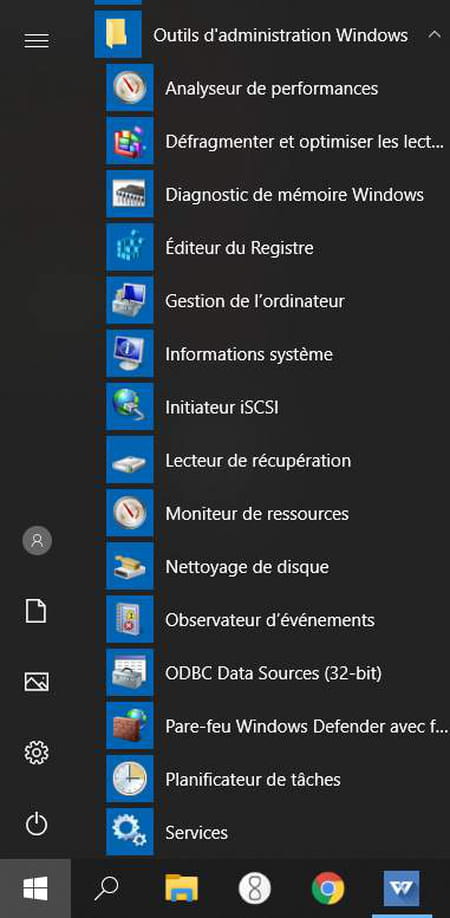450x918 pixels.
Task: Collapse Outils d'administration Windows folder chevron
Action: pyautogui.click(x=434, y=35)
